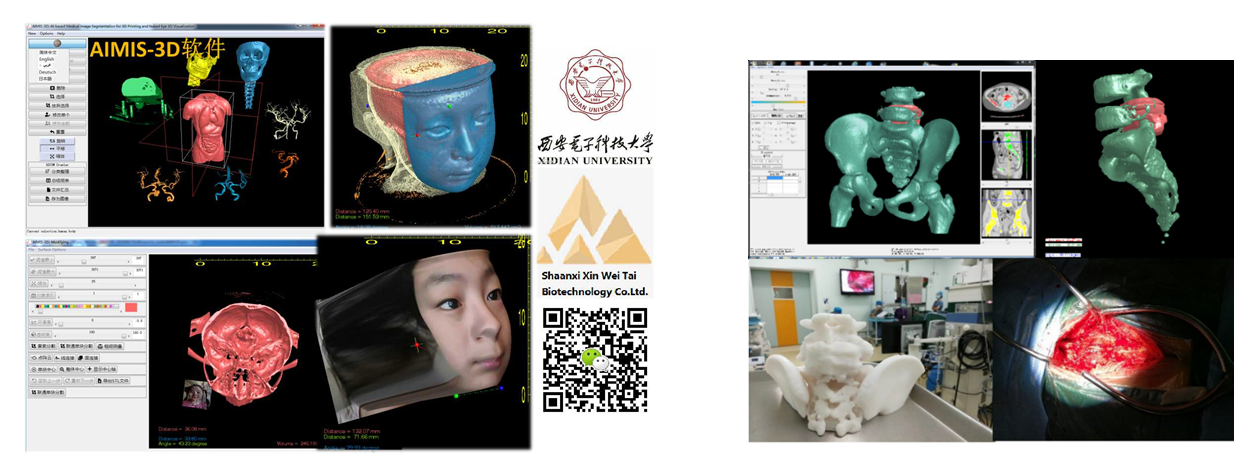Select 点阵云 point cloud mode
This screenshot has width=1259, height=472.
(x=41, y=358)
